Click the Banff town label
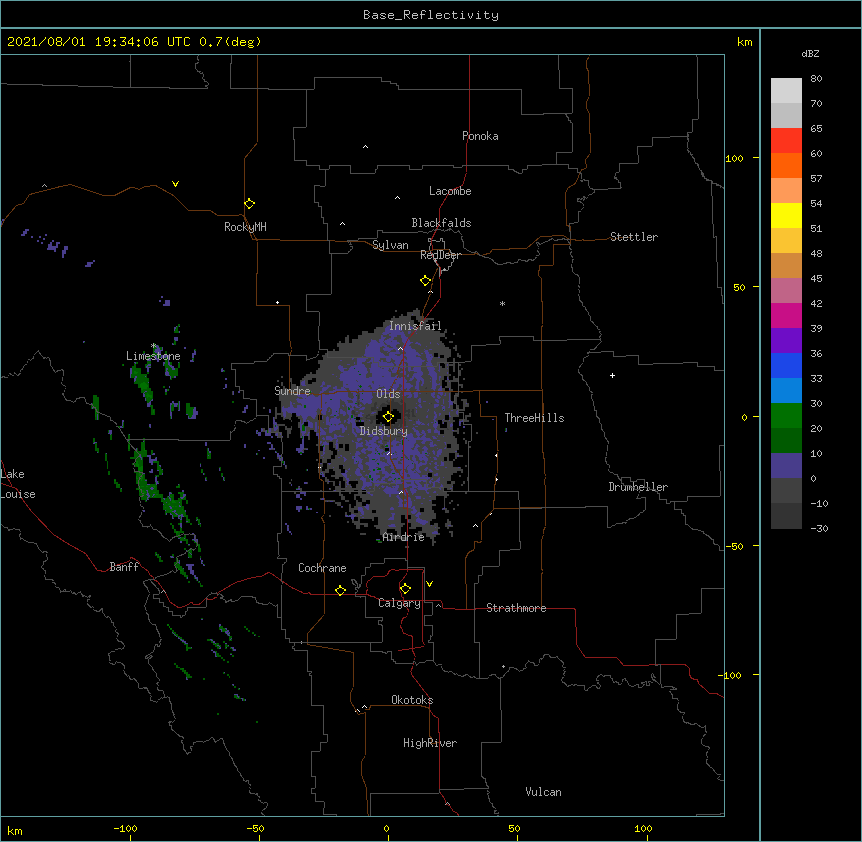 click(124, 567)
